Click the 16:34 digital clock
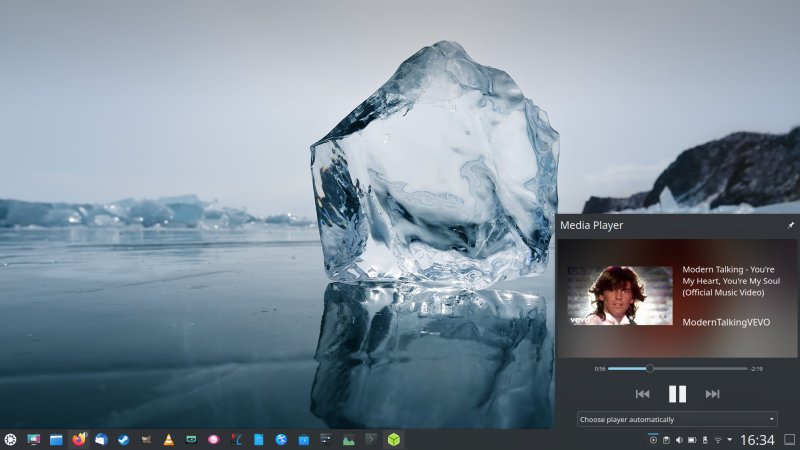This screenshot has height=450, width=800. 757,440
